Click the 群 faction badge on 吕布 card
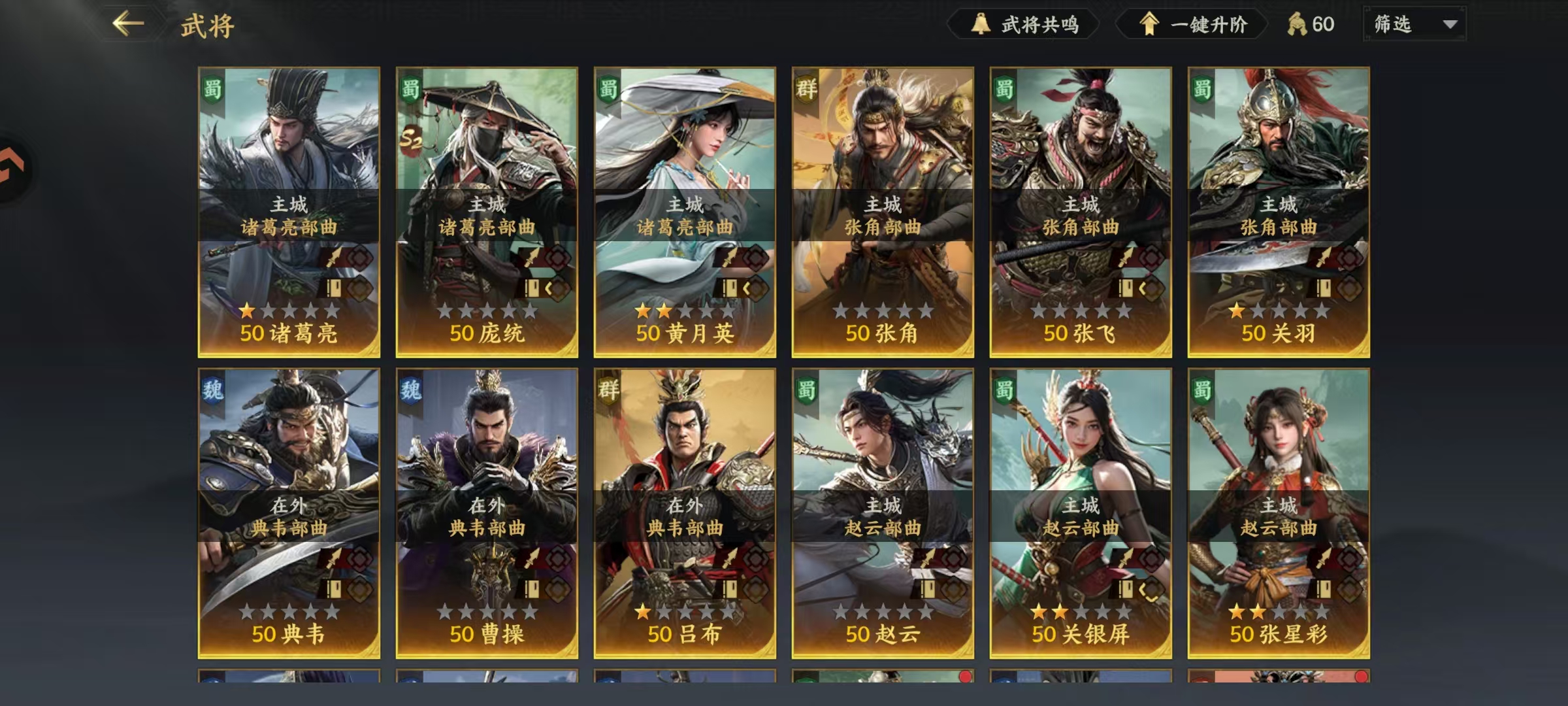The height and width of the screenshot is (706, 1568). click(x=608, y=390)
